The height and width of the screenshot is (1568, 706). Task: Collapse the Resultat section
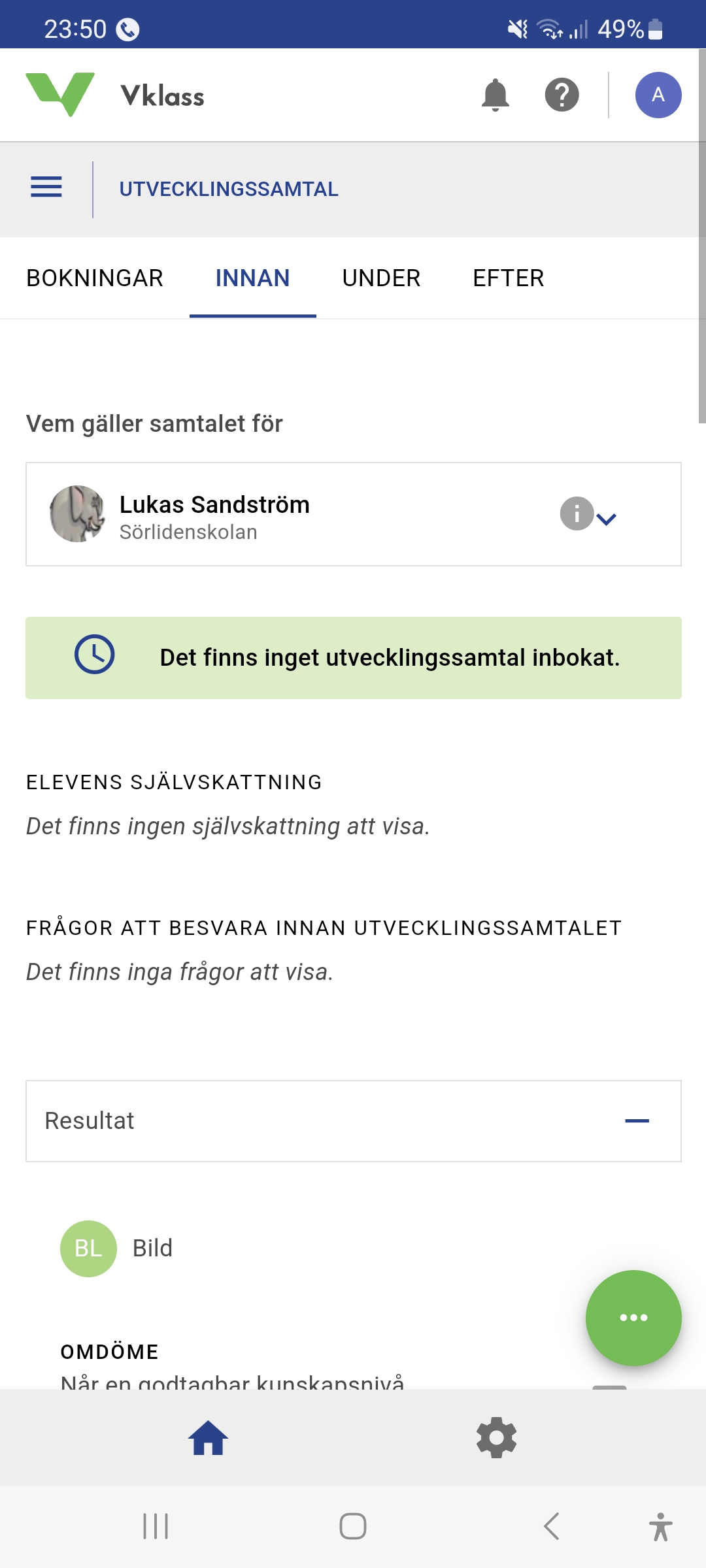636,1121
